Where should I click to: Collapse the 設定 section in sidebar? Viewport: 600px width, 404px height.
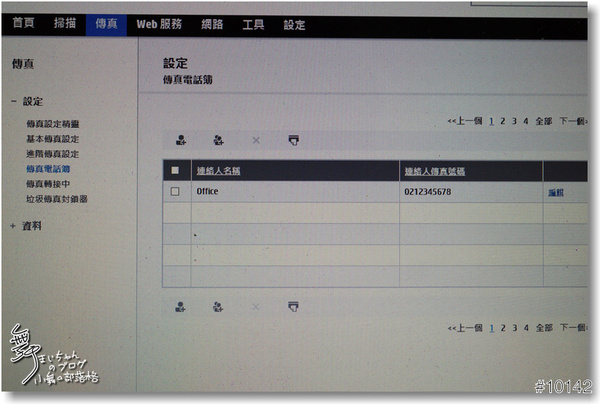point(14,101)
